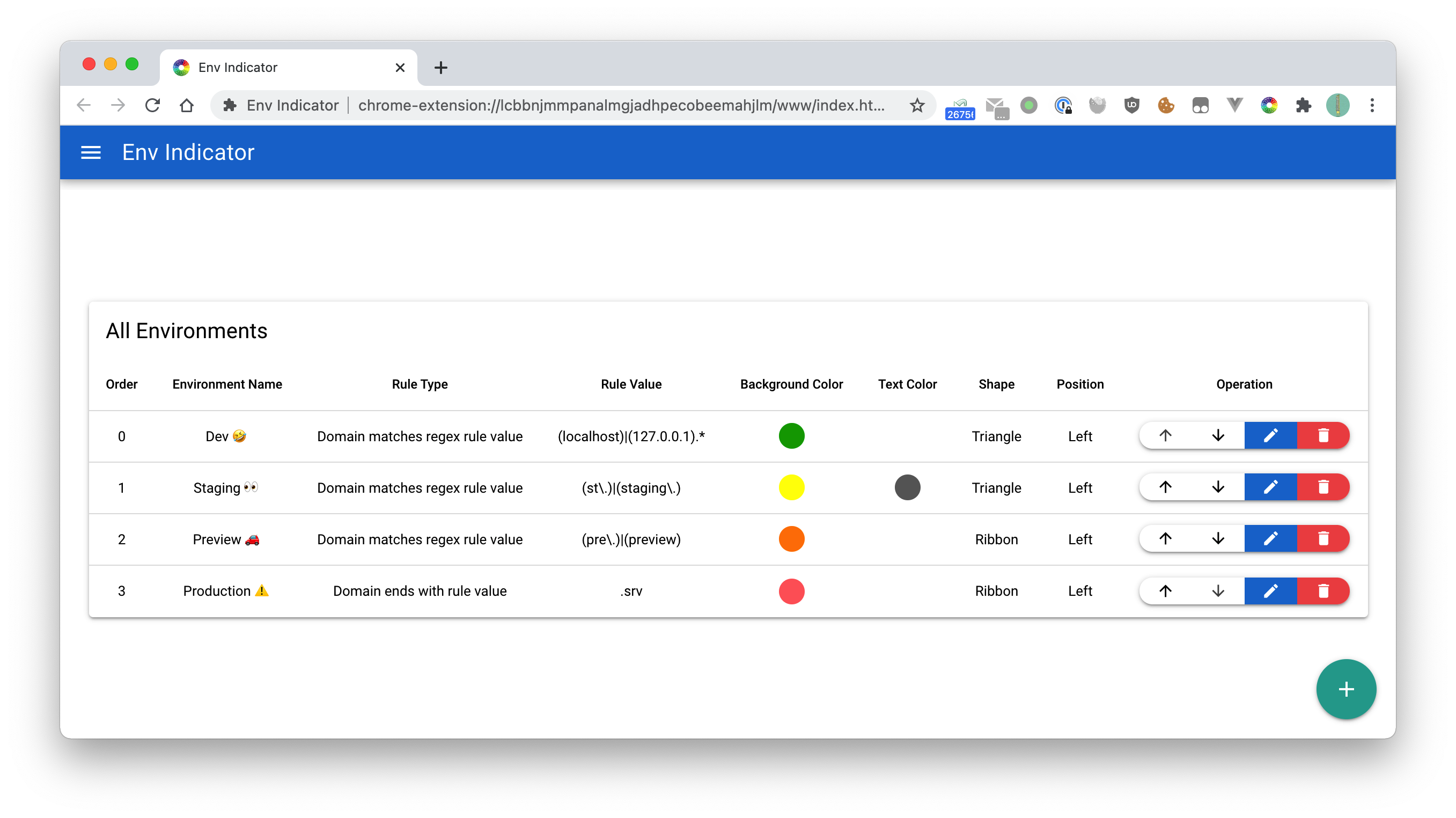Click the green background color swatch for Dev
Screen dimensions: 1456x818
pyautogui.click(x=791, y=436)
